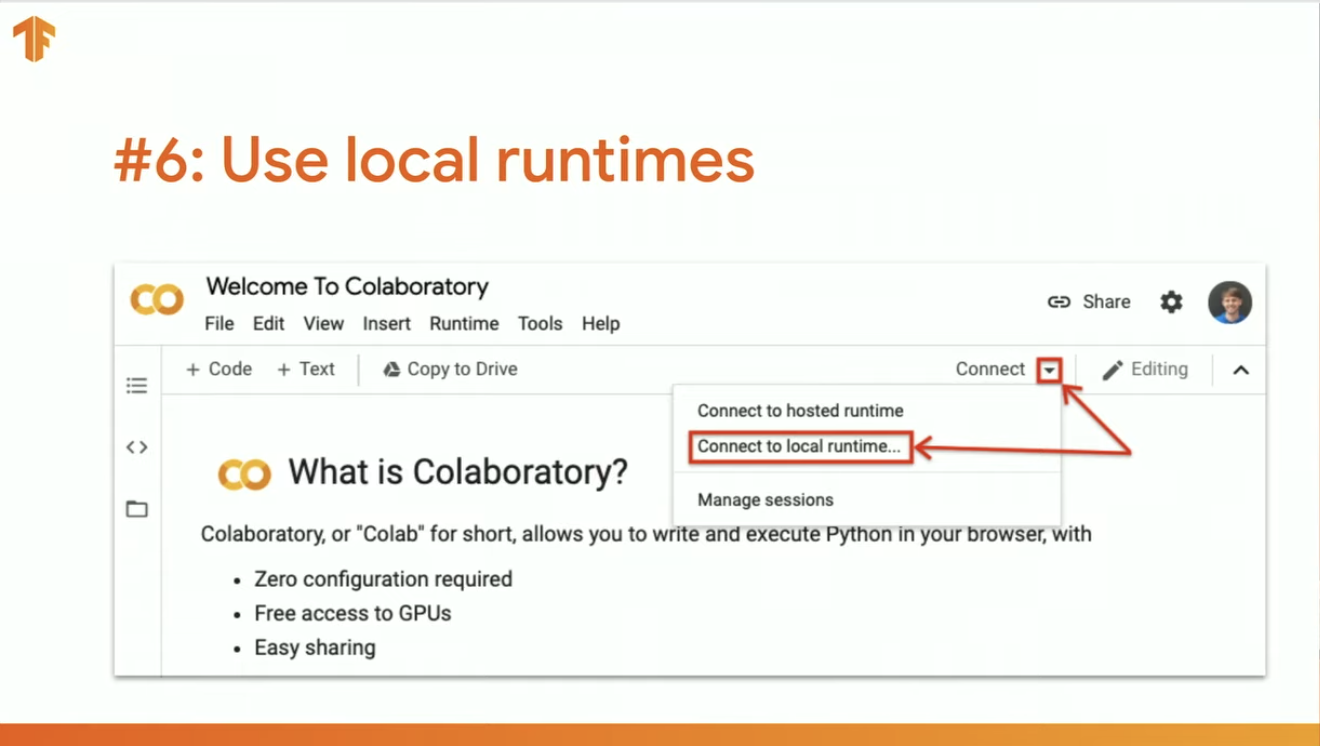This screenshot has width=1320, height=746.
Task: Collapse the header with the up chevron
Action: tap(1241, 370)
